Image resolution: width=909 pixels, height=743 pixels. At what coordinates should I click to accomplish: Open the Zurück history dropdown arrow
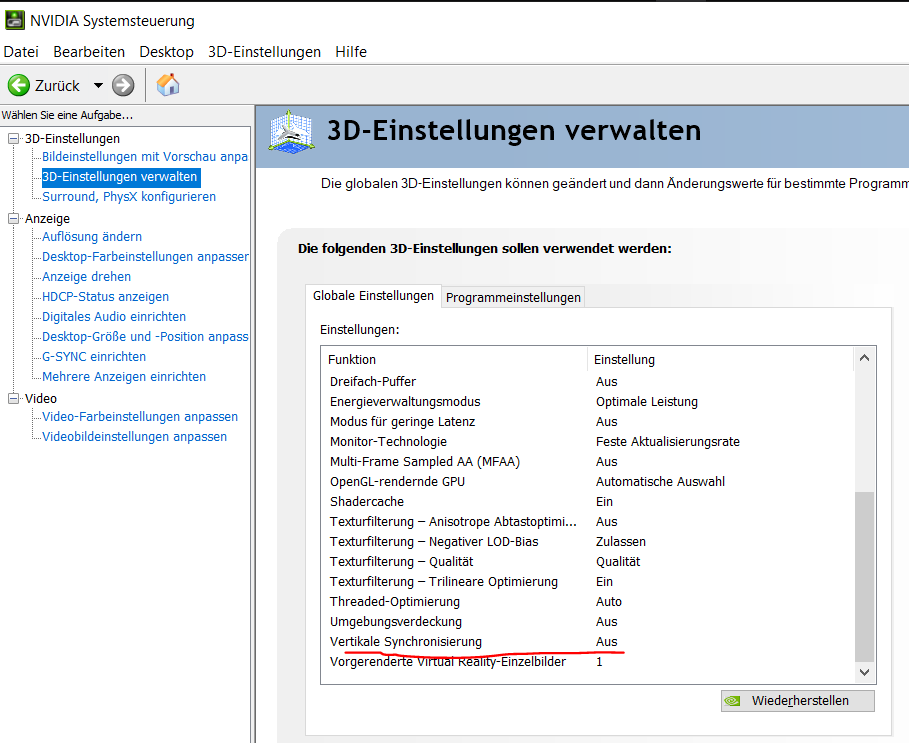[x=98, y=85]
